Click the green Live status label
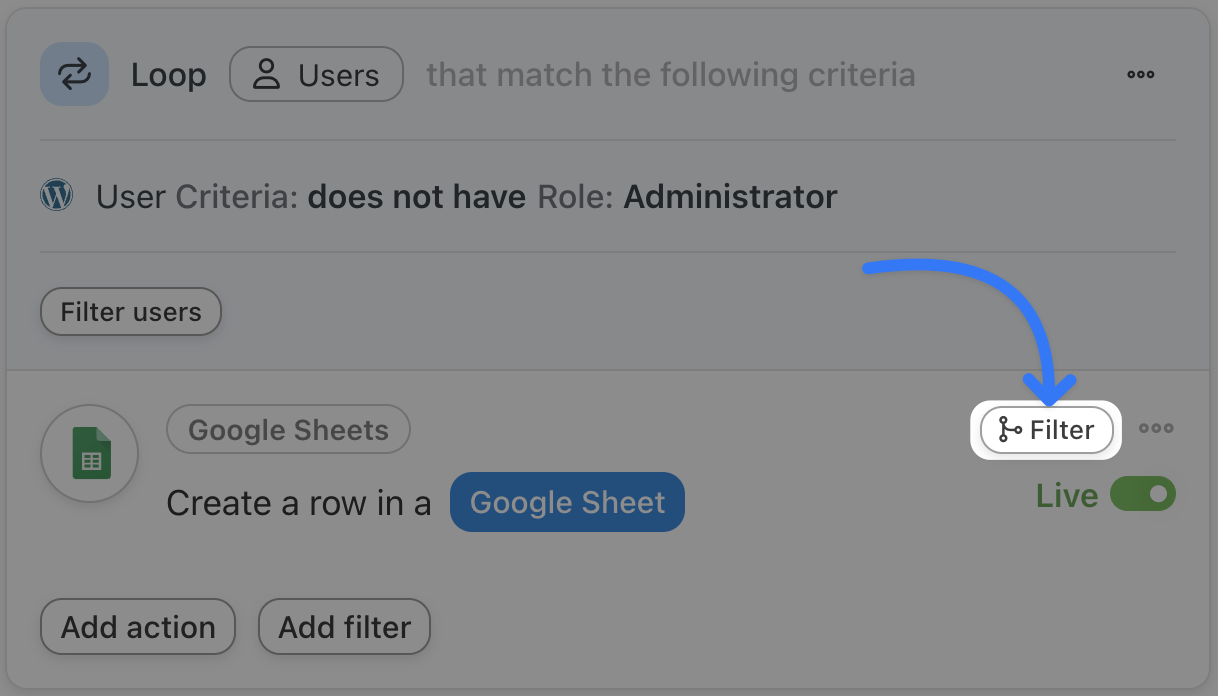 pos(1066,496)
